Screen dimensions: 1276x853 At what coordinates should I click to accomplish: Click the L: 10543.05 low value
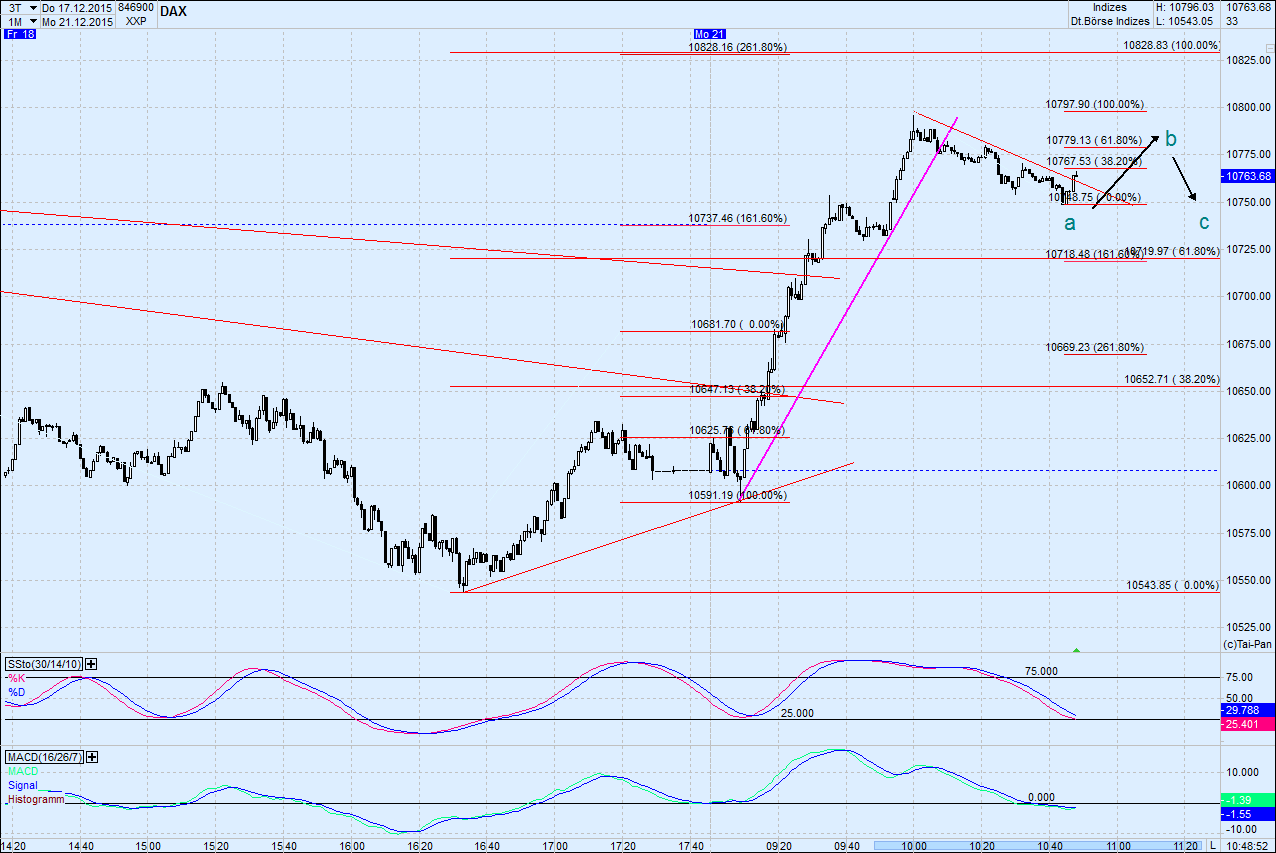pos(1185,20)
